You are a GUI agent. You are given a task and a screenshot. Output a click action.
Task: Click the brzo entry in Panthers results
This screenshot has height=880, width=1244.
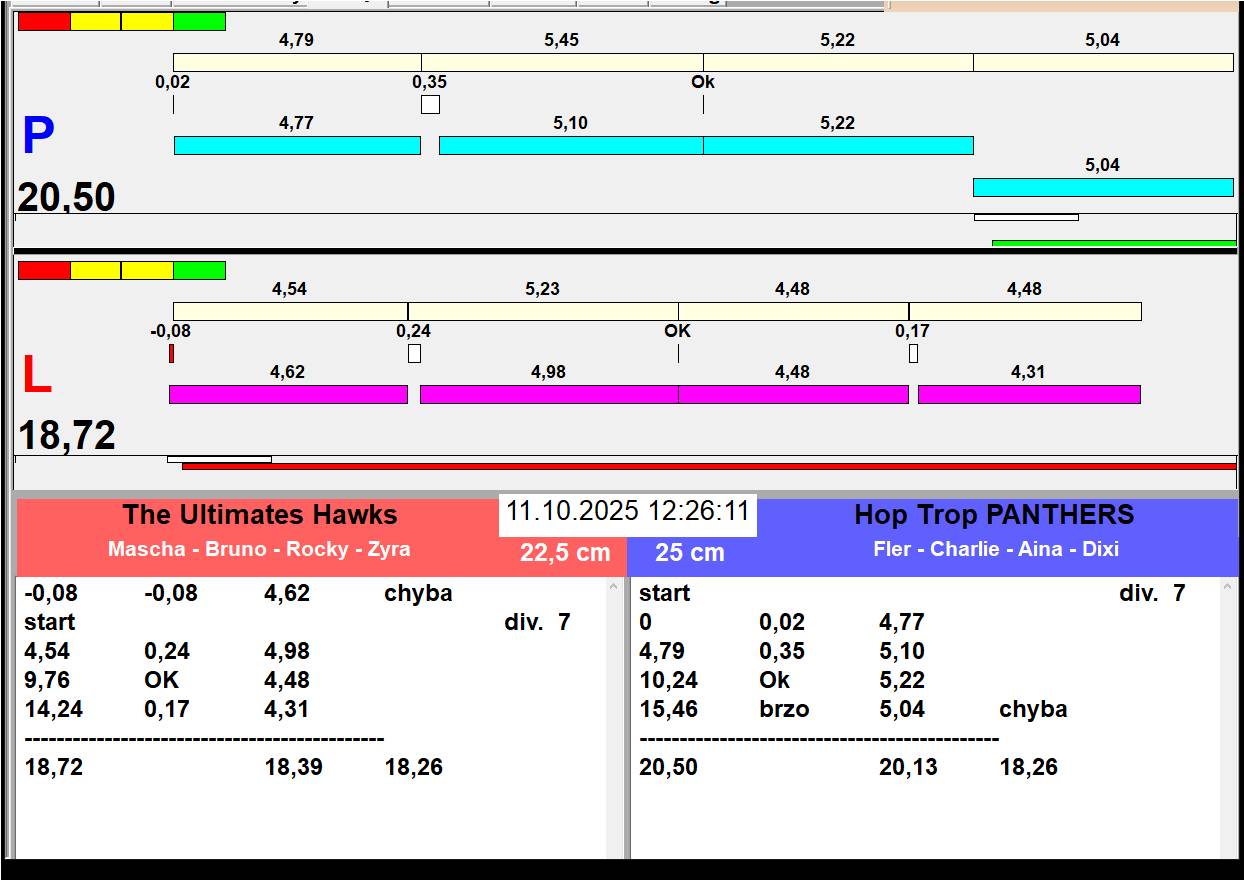click(784, 709)
